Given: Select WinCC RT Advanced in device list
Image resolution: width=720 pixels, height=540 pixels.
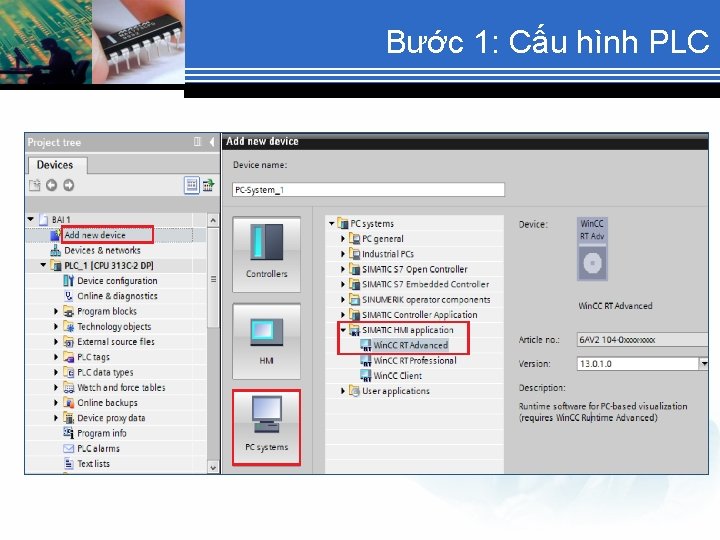Looking at the screenshot, I should [411, 345].
